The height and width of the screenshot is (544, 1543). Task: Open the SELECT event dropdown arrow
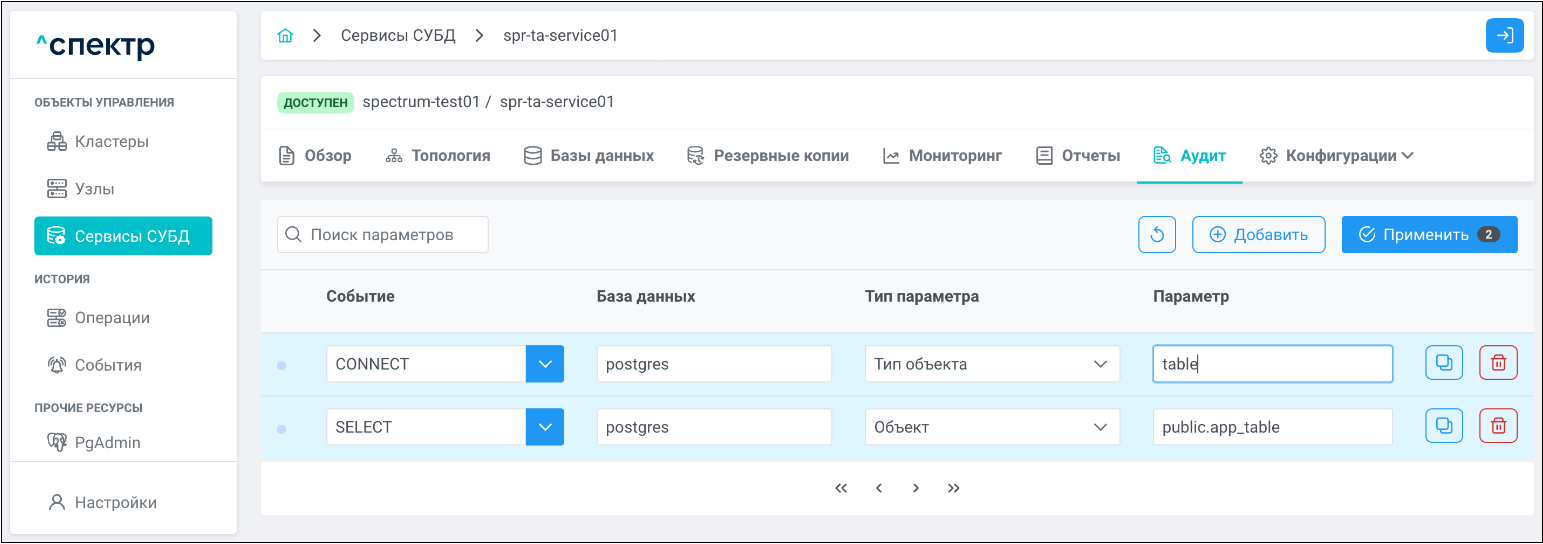[545, 427]
